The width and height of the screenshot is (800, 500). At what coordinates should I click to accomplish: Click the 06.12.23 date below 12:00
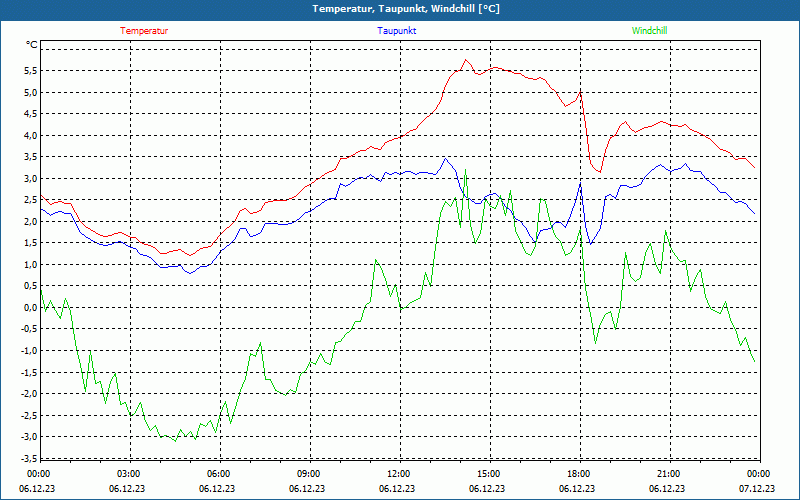397,488
